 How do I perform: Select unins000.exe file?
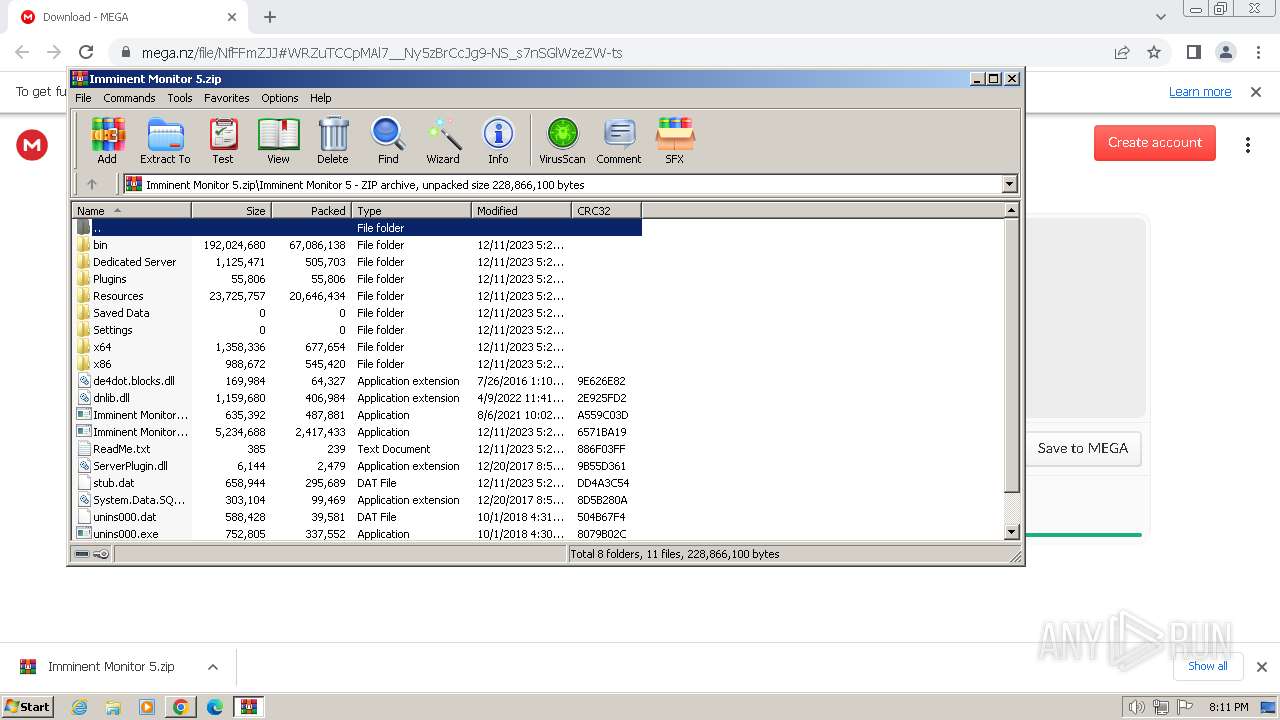coord(356,534)
